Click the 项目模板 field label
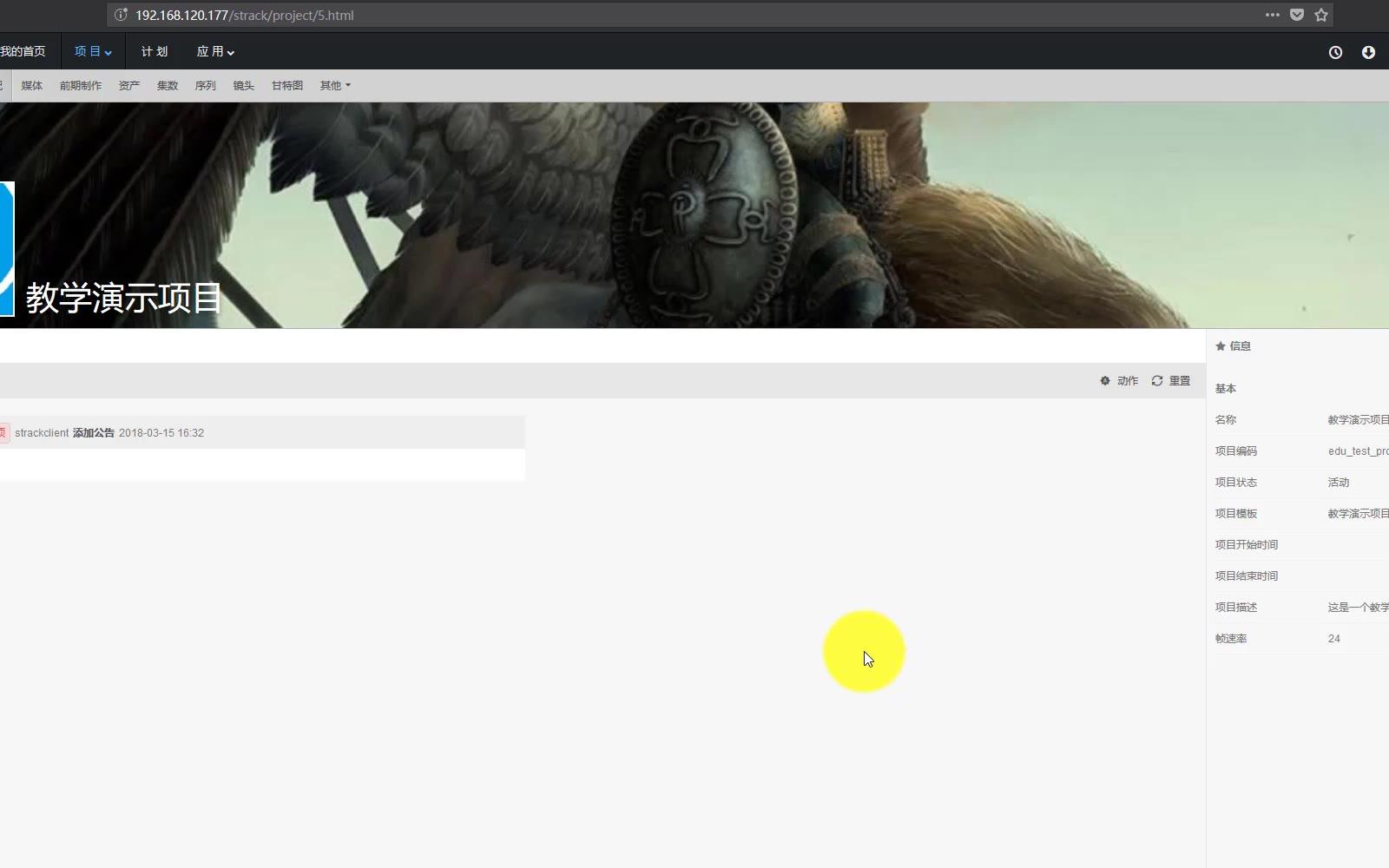The image size is (1389, 868). coord(1236,514)
